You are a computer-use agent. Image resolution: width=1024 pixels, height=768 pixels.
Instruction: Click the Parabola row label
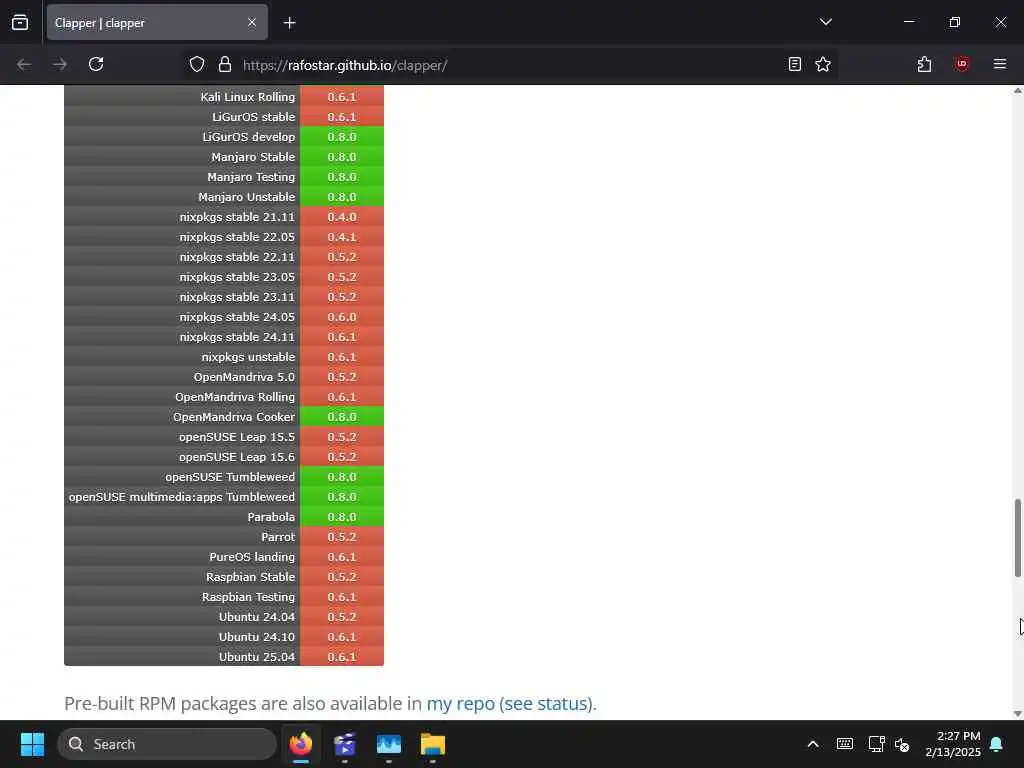271,517
